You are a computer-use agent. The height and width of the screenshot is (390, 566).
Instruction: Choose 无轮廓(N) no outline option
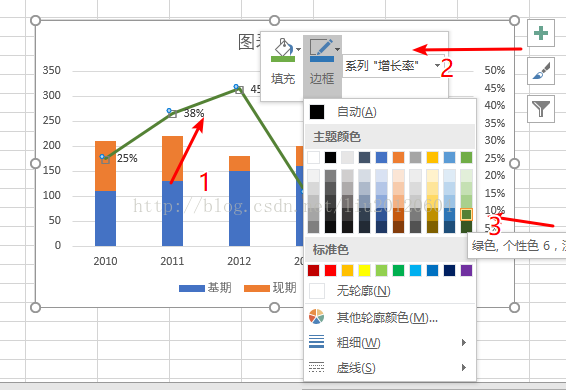coord(390,291)
